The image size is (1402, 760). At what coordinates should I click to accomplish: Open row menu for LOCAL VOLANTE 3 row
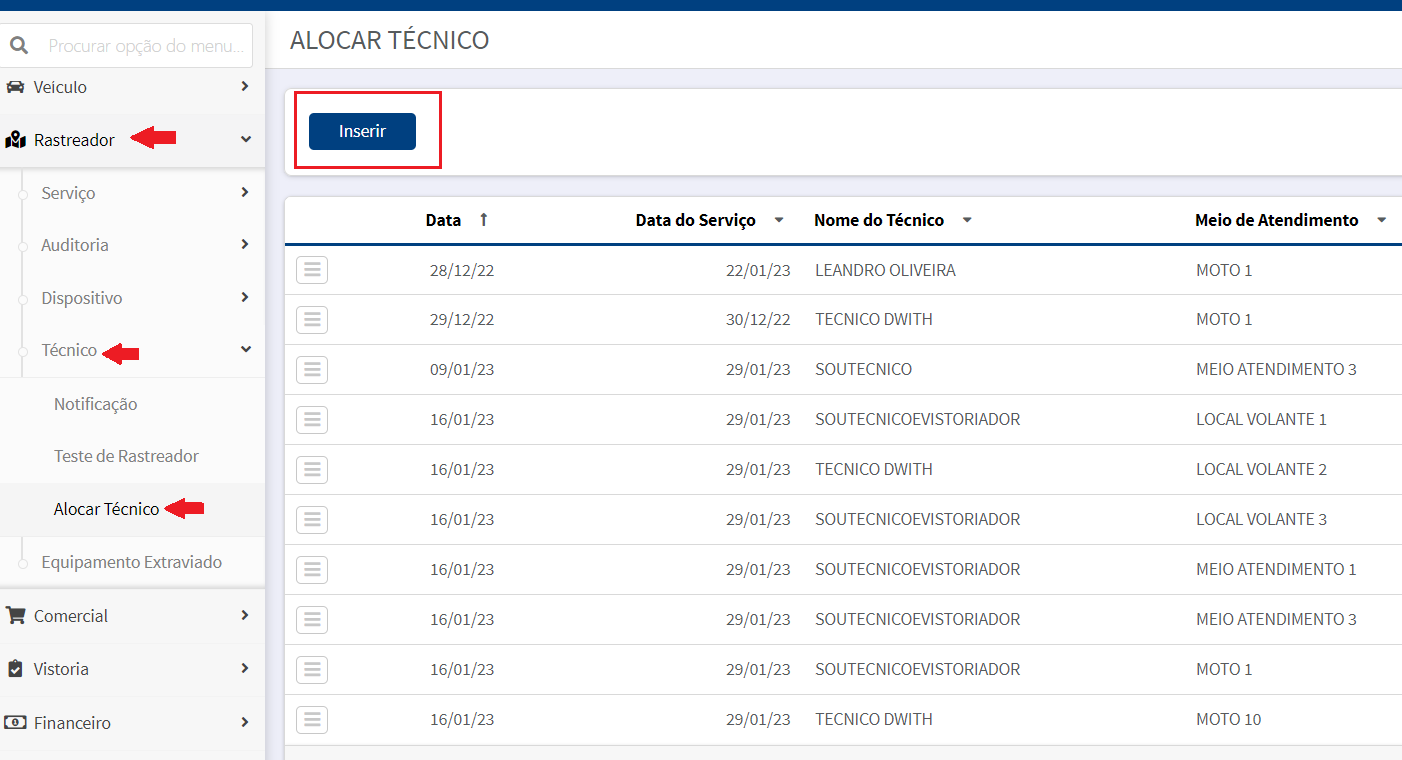tap(312, 520)
